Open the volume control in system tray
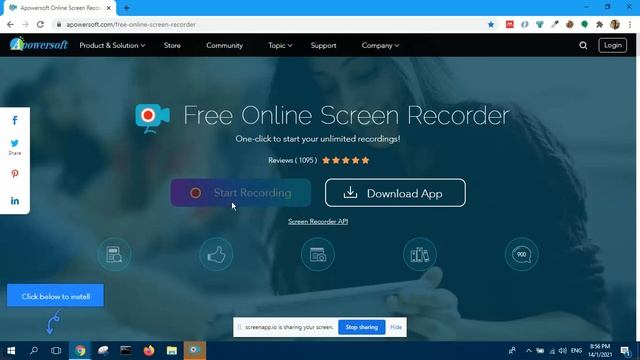The width and height of the screenshot is (640, 360). point(562,351)
